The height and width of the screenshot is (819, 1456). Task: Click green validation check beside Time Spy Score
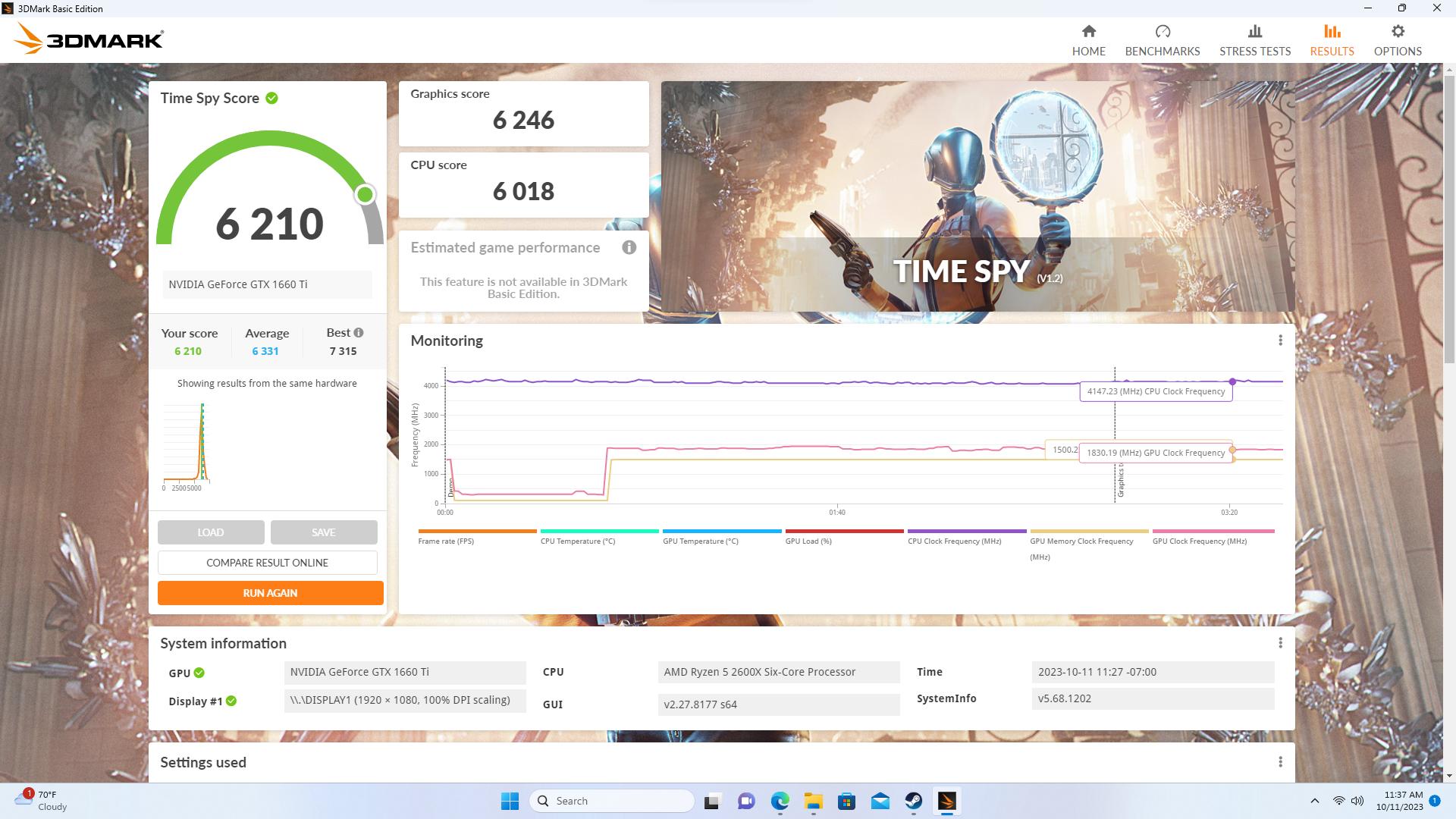pos(271,98)
